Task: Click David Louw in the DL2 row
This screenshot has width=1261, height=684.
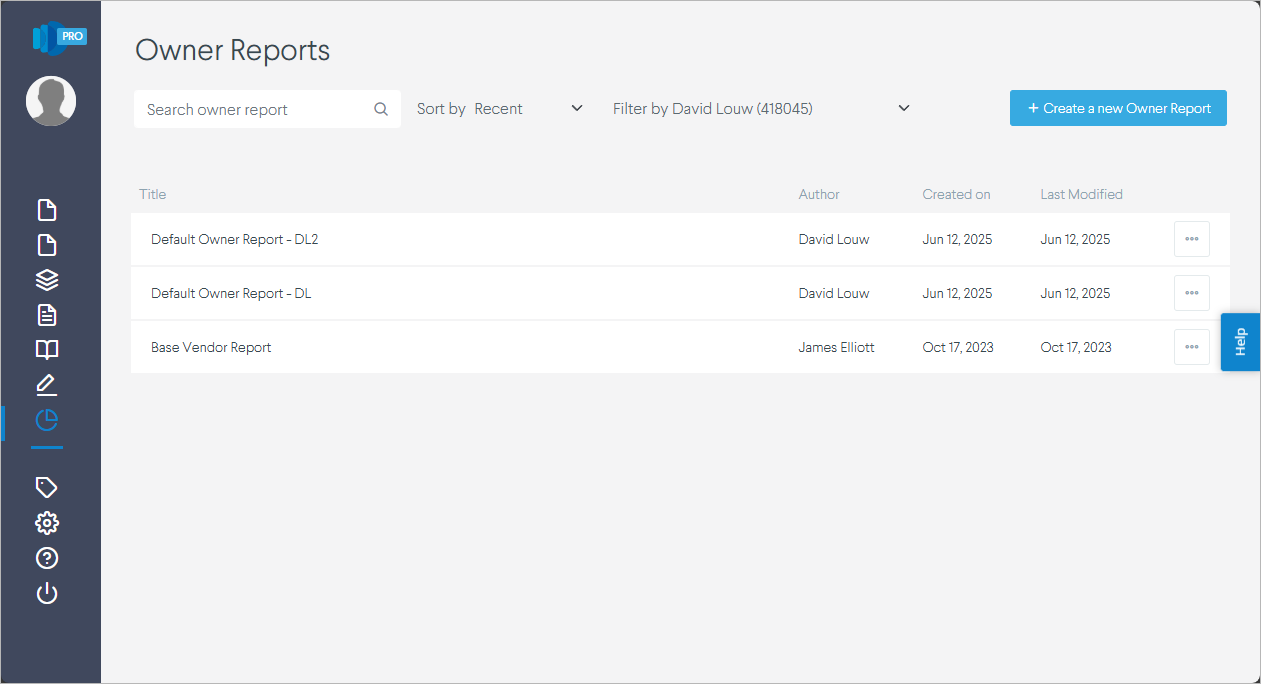Action: point(834,239)
